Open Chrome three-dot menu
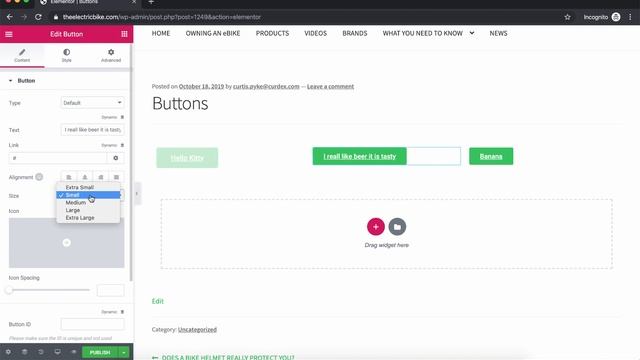640x360 pixels. click(630, 17)
